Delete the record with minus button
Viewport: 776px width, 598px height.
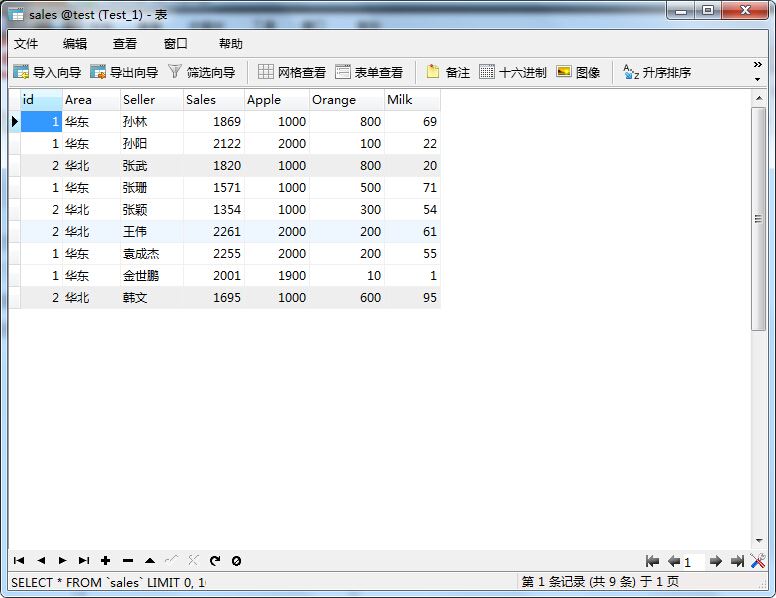click(128, 560)
